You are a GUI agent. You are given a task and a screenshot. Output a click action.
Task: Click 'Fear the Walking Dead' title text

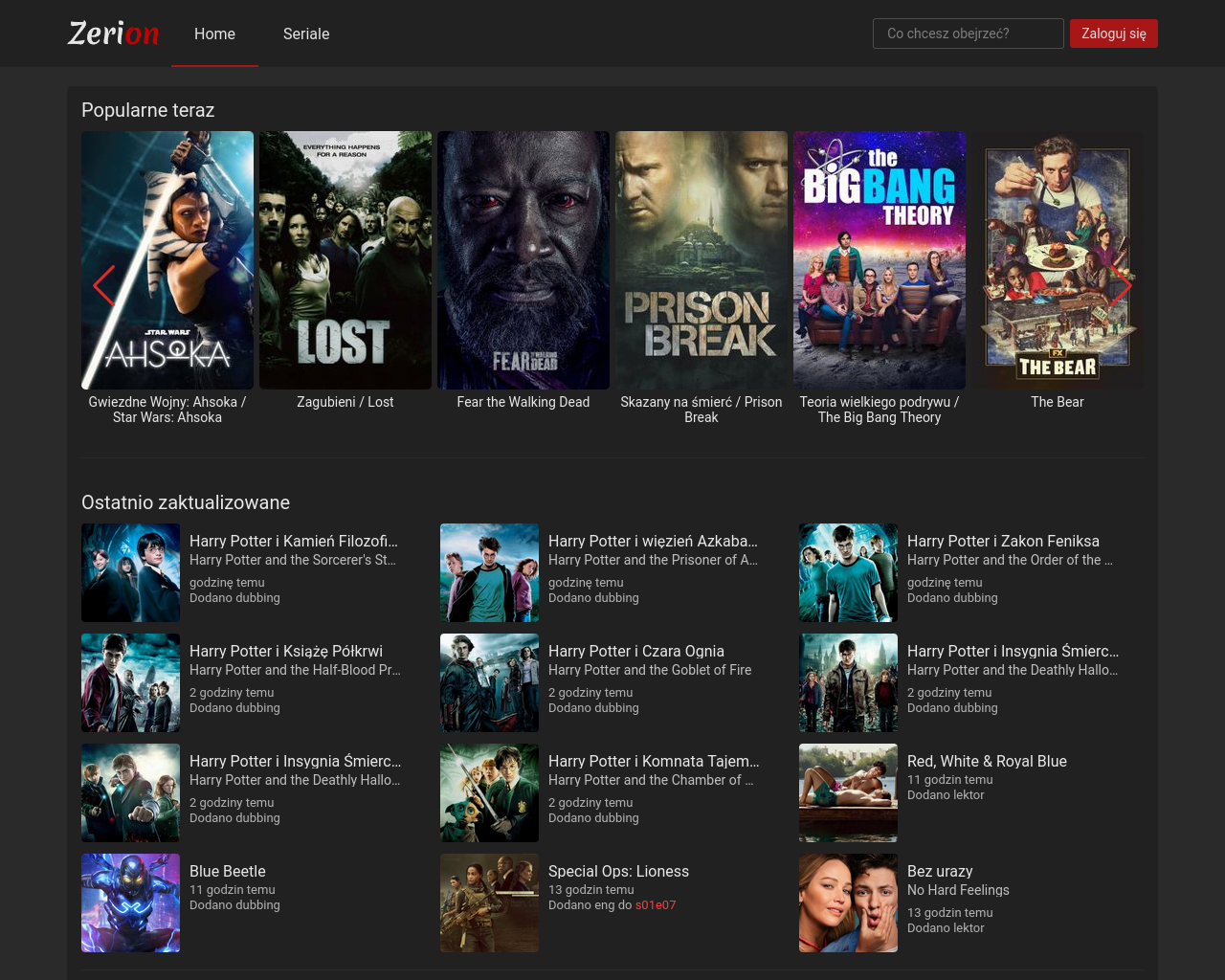pos(523,402)
